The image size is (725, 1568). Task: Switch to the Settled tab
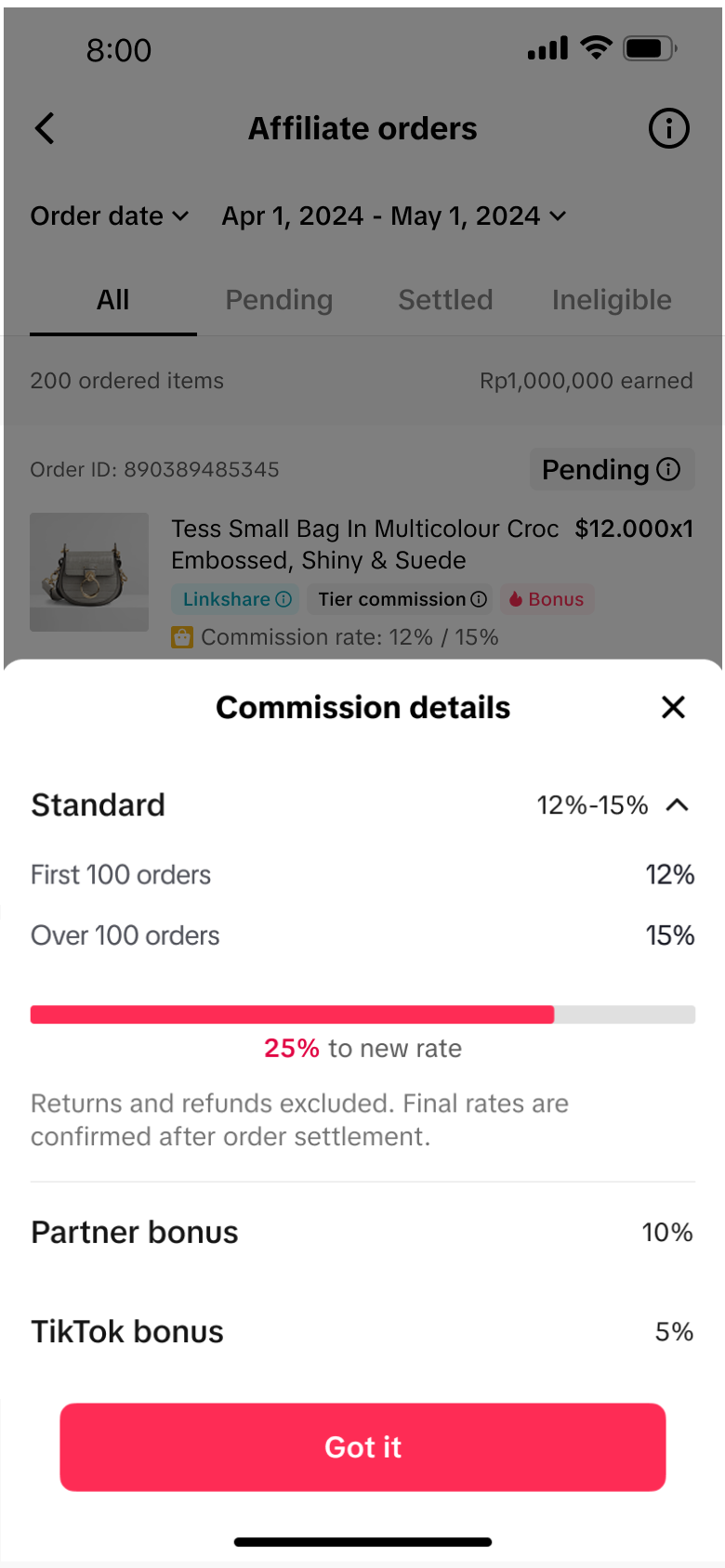tap(445, 300)
